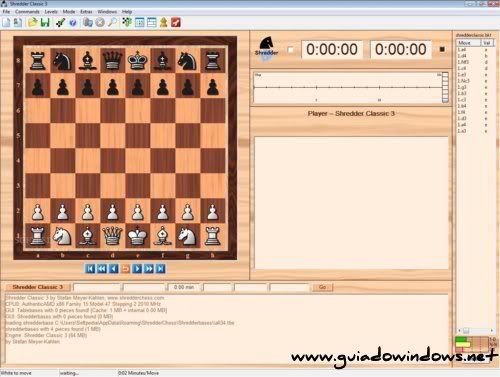Click the magnifying glass search icon
This screenshot has width=500, height=377.
pos(113,23)
